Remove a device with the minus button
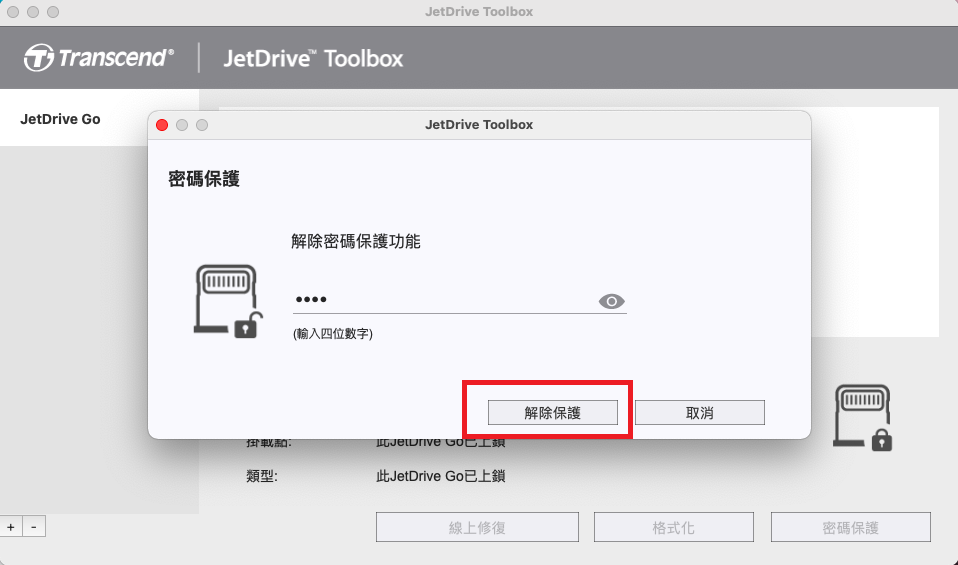Image resolution: width=958 pixels, height=565 pixels. click(x=34, y=527)
